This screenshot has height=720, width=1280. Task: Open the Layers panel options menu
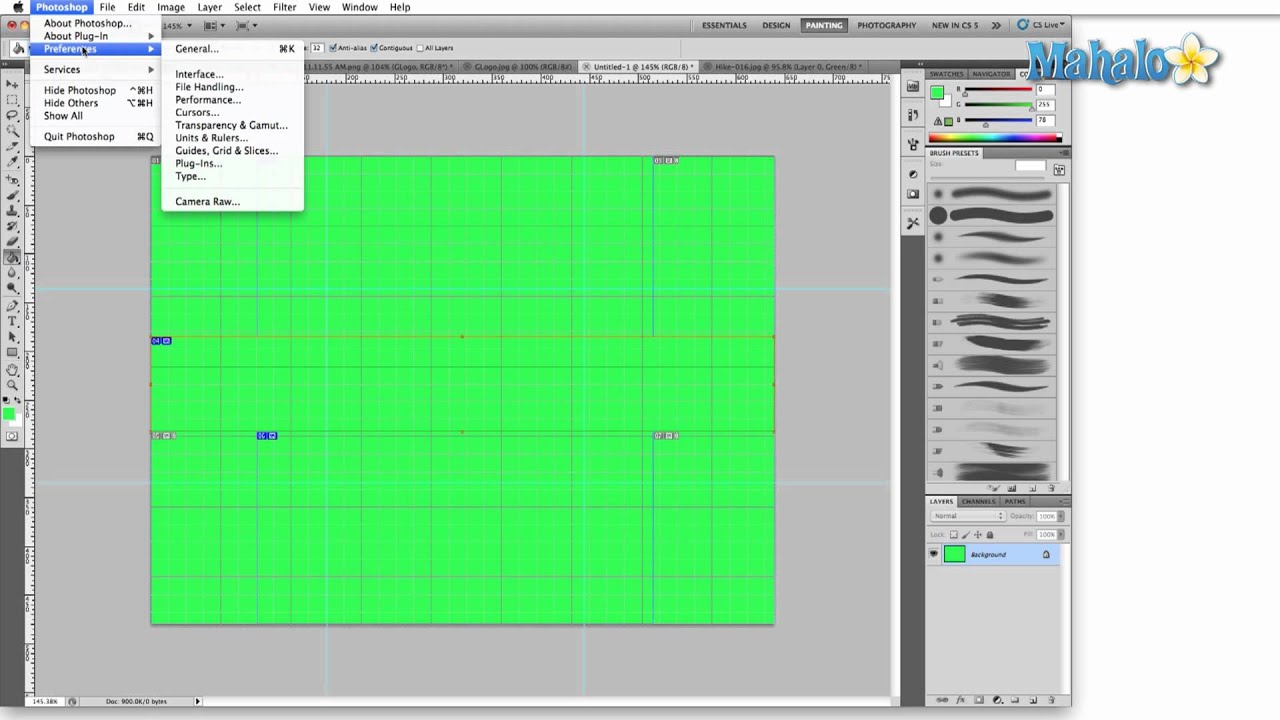click(x=1064, y=501)
